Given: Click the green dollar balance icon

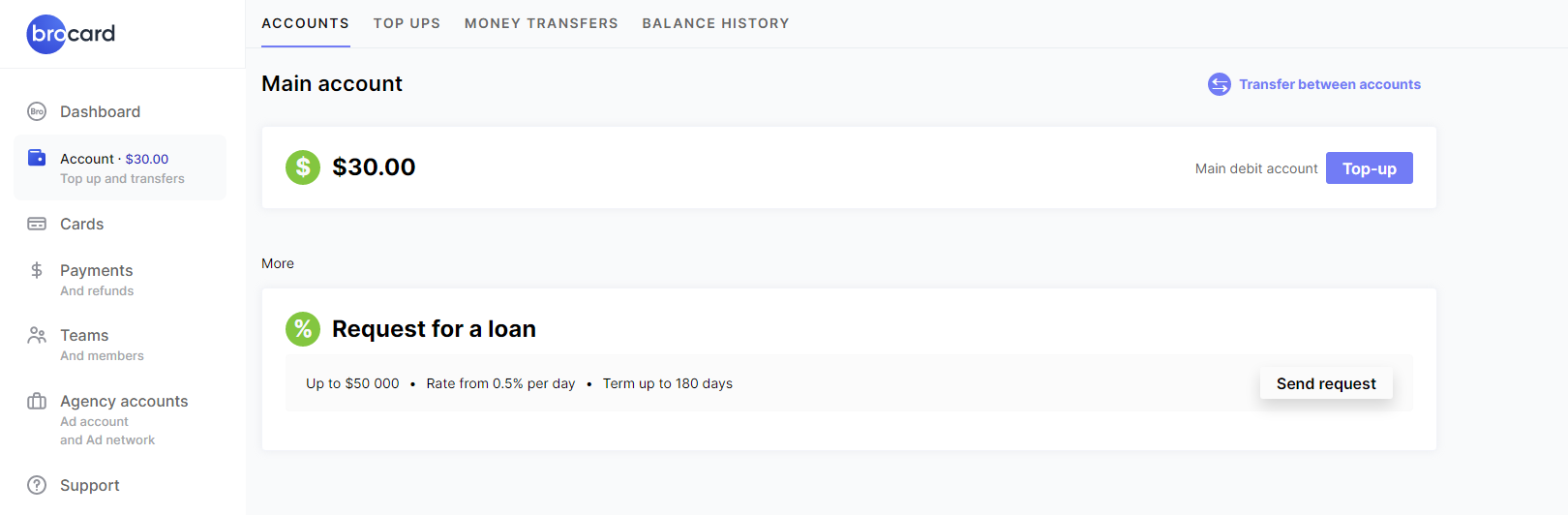Looking at the screenshot, I should pyautogui.click(x=303, y=167).
